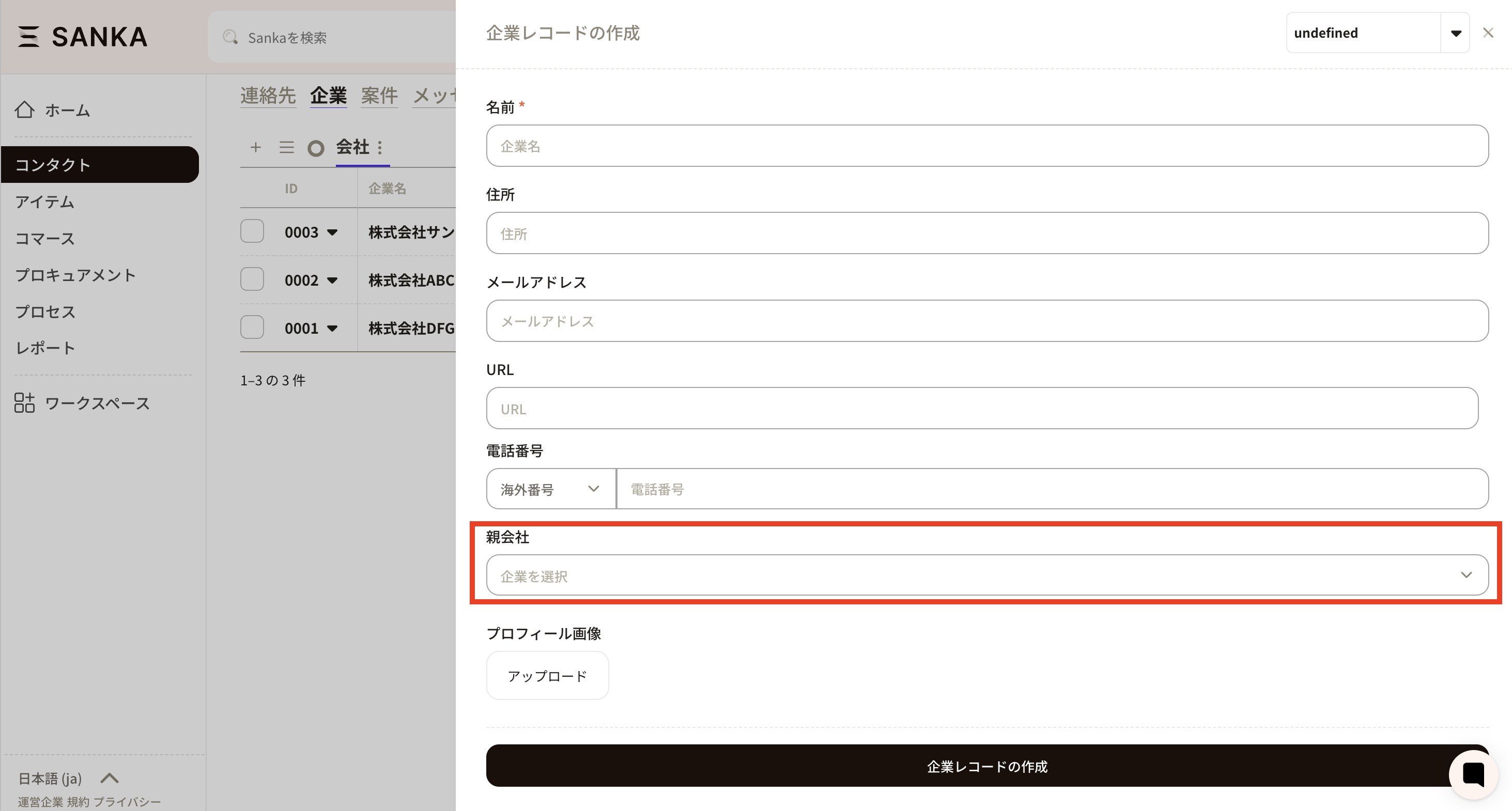Click into the 企業名 name field
Viewport: 1512px width, 811px height.
986,146
